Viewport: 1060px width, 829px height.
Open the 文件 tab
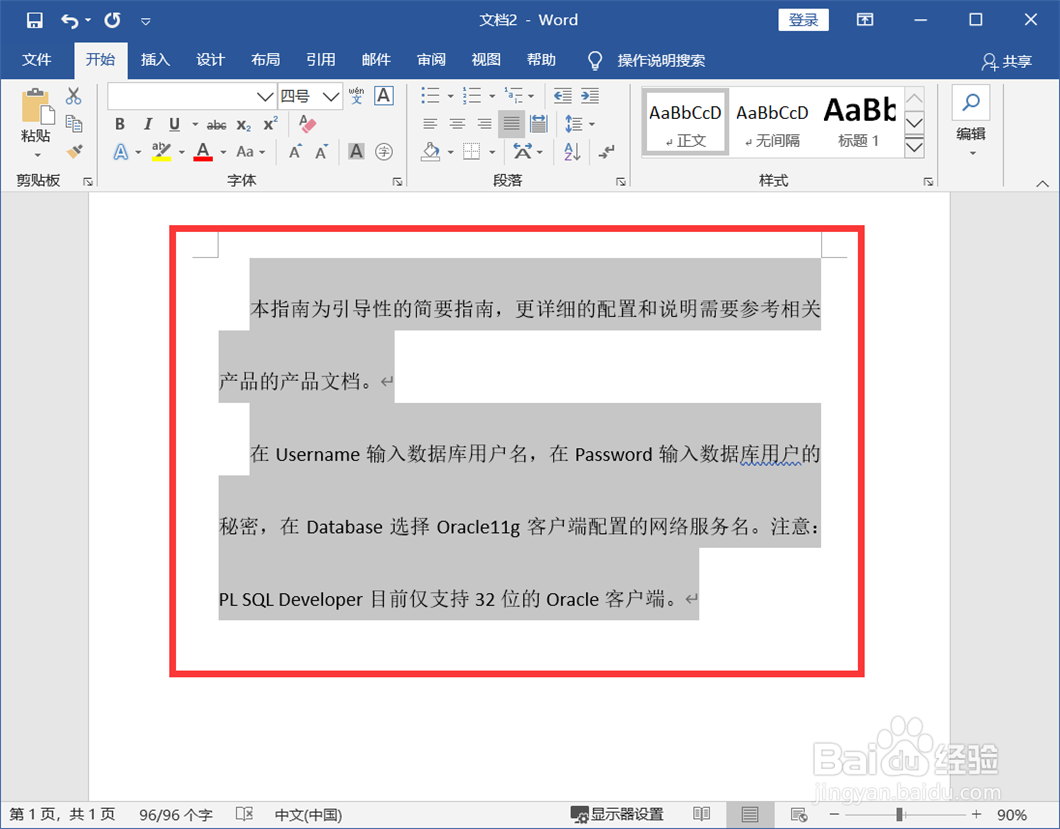[37, 60]
